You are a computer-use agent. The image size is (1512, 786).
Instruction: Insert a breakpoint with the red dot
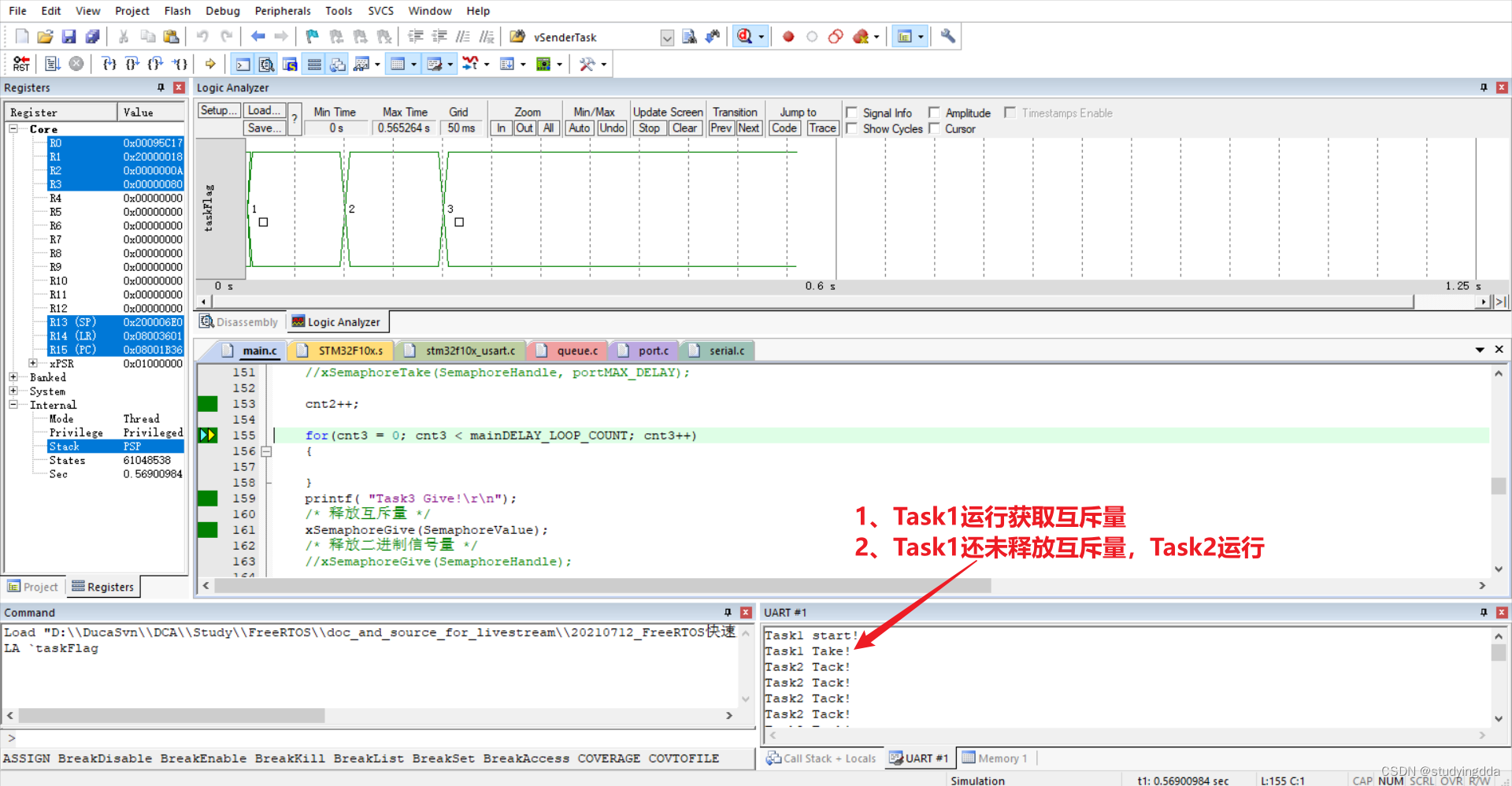pyautogui.click(x=788, y=36)
